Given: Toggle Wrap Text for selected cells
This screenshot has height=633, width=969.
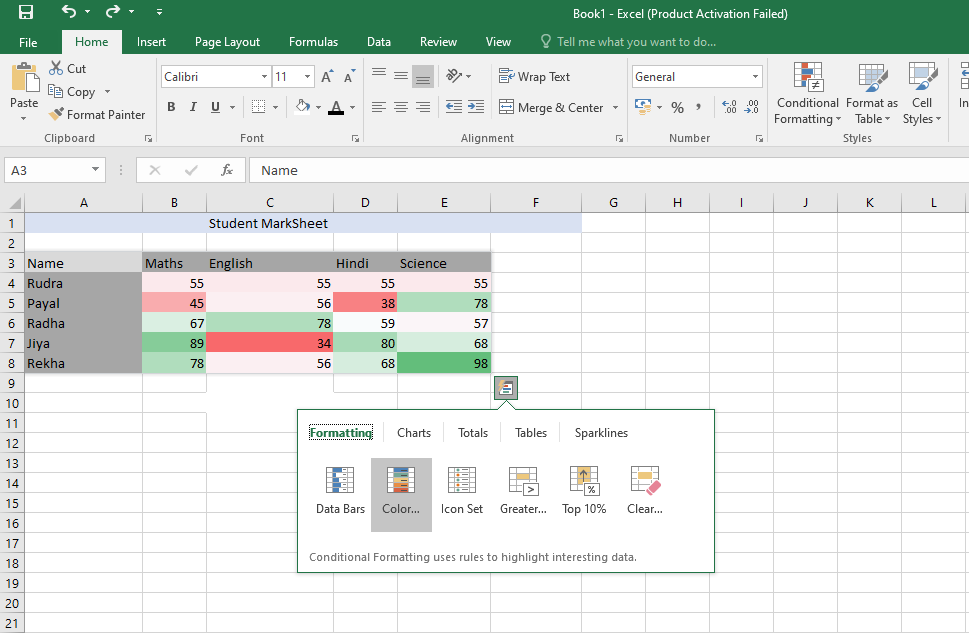Looking at the screenshot, I should coord(535,77).
